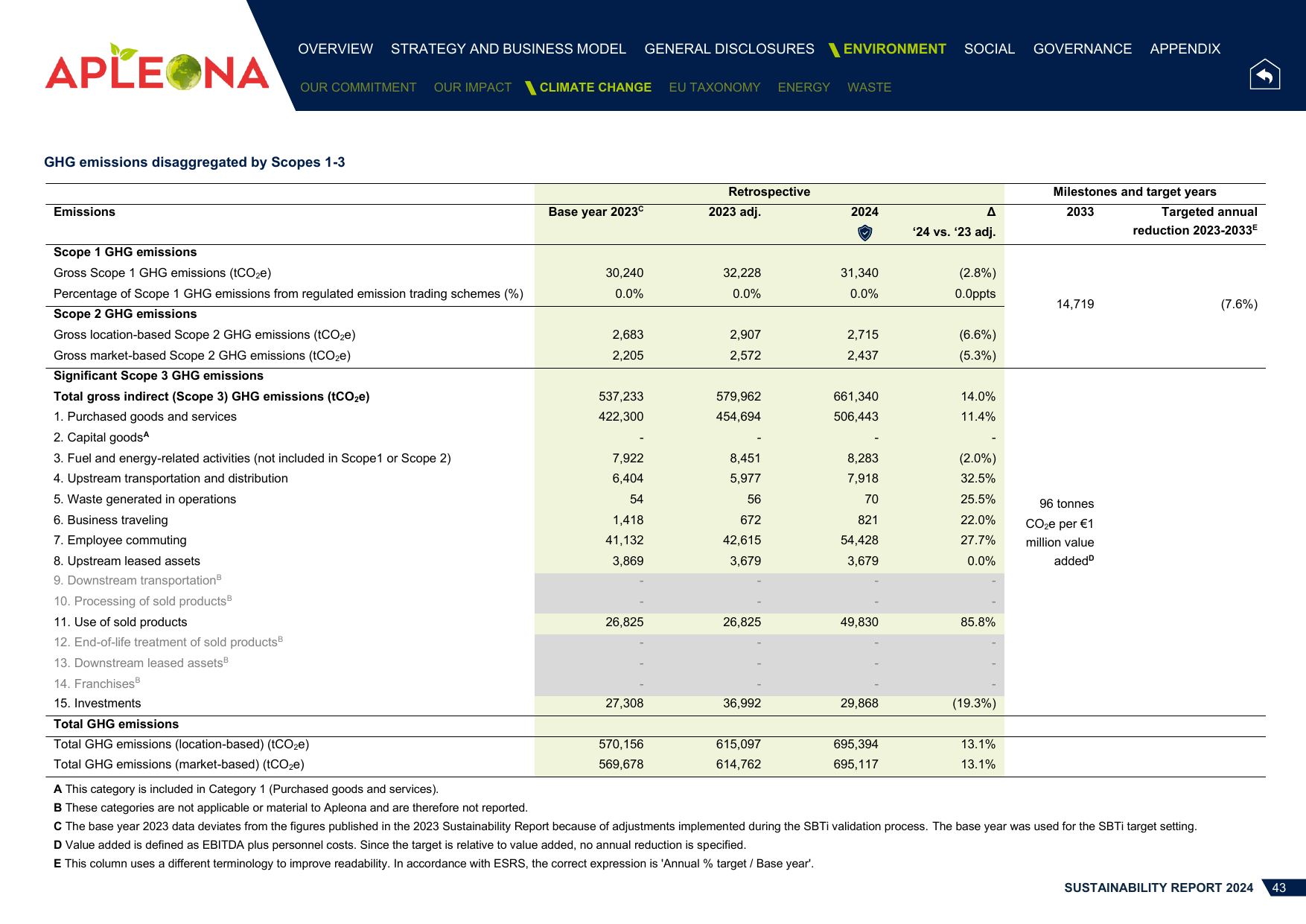Viewport: 1306px width, 924px height.
Task: Click the 2033 milestone value 14,719
Action: point(1075,304)
